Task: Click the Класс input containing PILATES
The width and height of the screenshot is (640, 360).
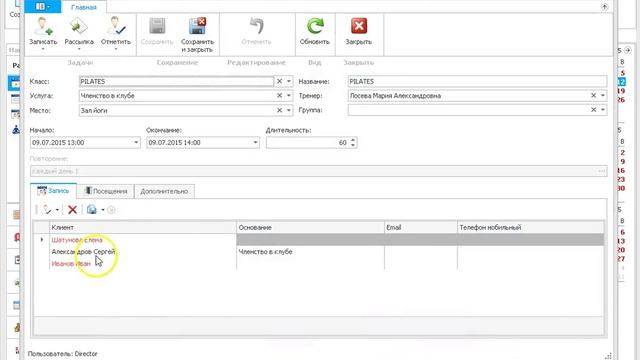Action: 176,81
